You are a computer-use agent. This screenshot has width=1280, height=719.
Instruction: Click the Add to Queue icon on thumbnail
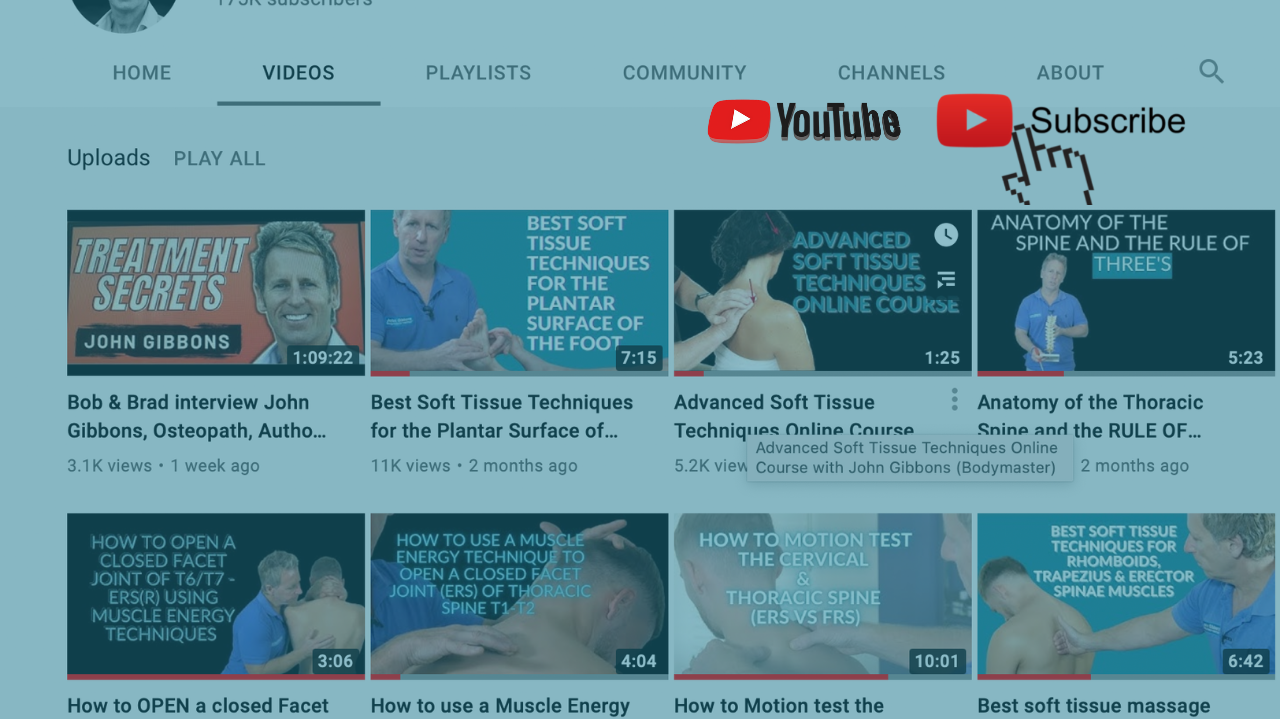click(x=946, y=280)
